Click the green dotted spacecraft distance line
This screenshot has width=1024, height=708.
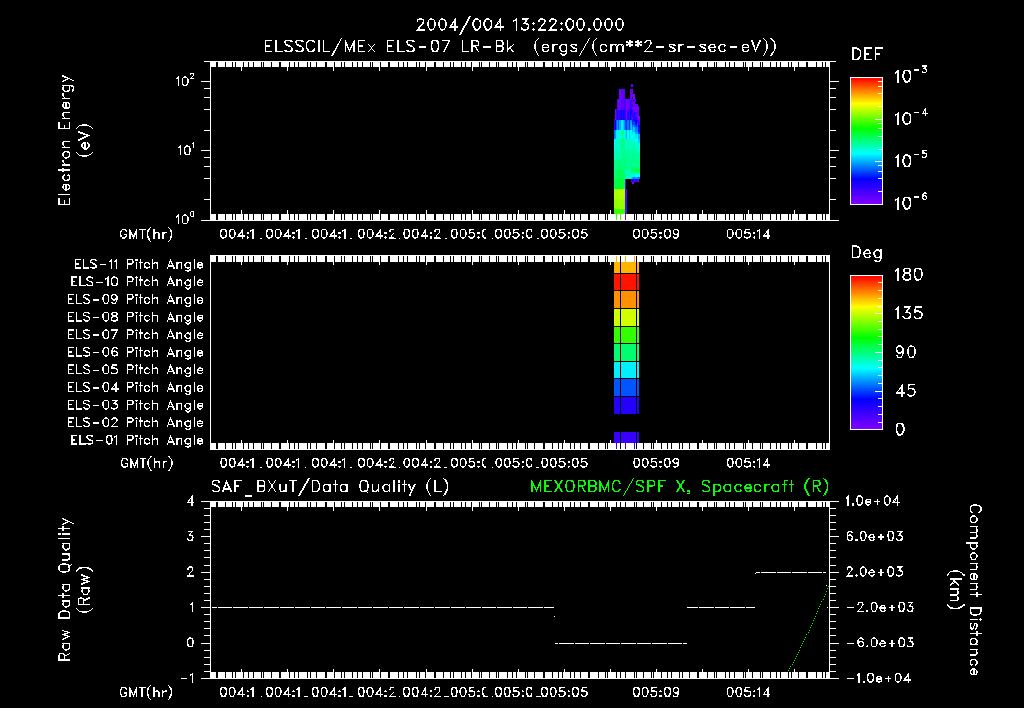pos(808,628)
